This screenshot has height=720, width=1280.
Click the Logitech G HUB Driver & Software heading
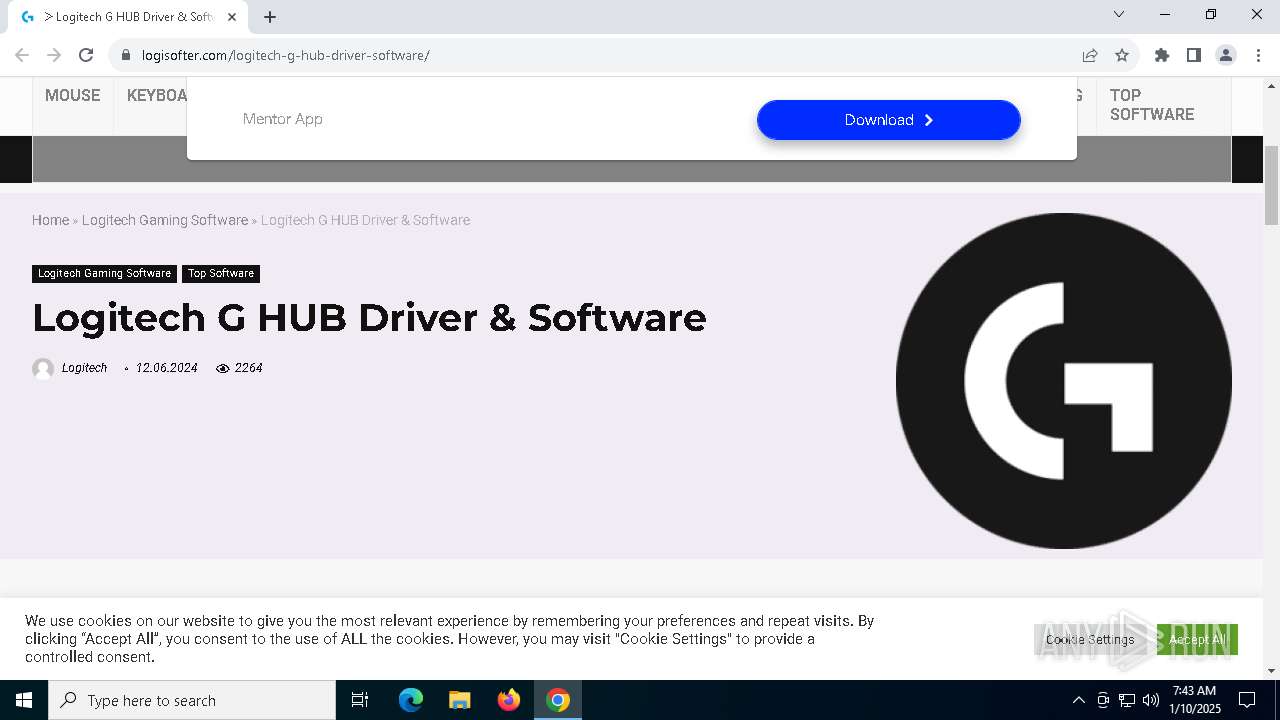(x=369, y=317)
